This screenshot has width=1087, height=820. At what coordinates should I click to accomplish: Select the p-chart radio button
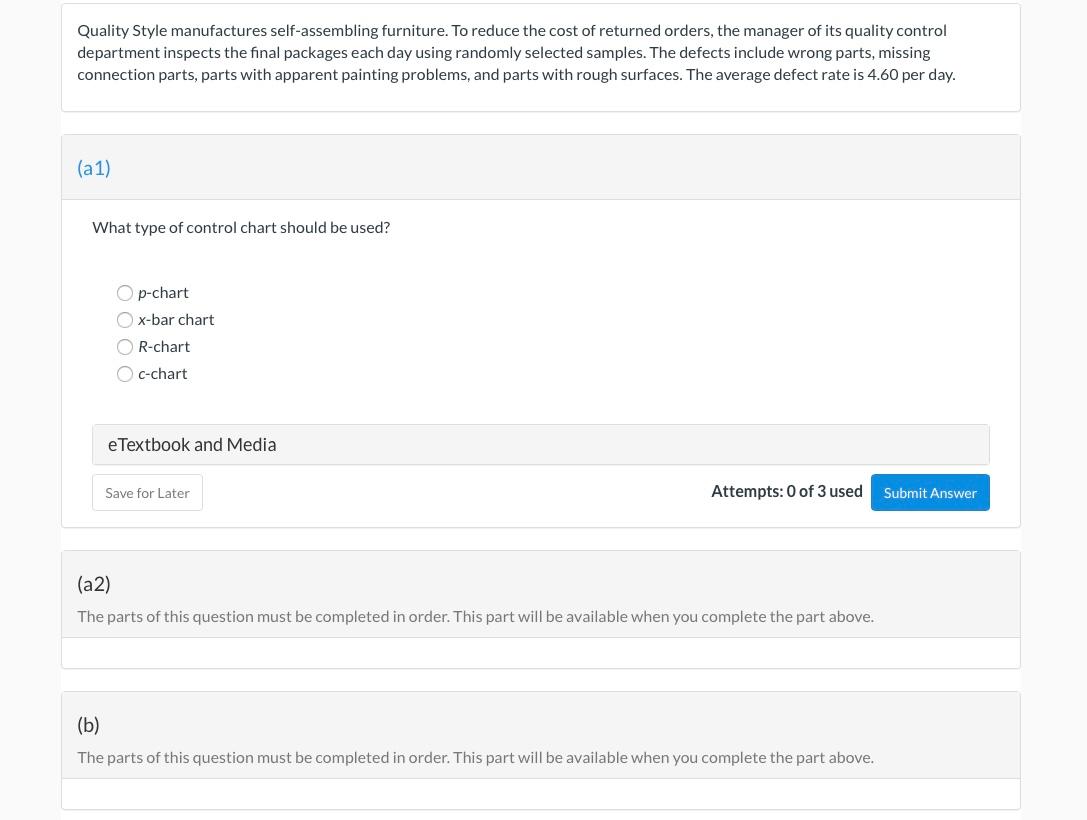pos(125,293)
